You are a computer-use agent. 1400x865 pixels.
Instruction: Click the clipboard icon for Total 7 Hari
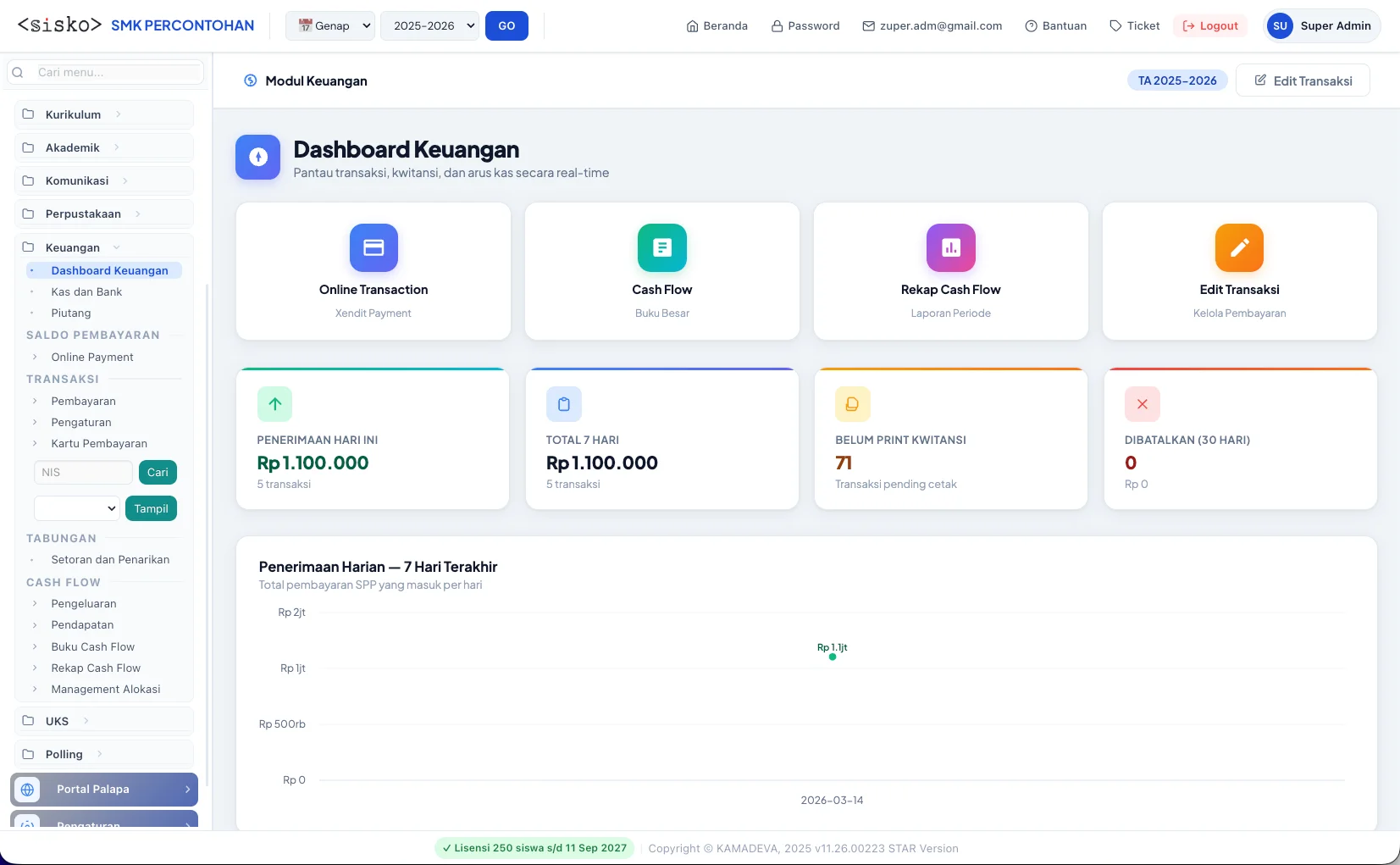564,404
